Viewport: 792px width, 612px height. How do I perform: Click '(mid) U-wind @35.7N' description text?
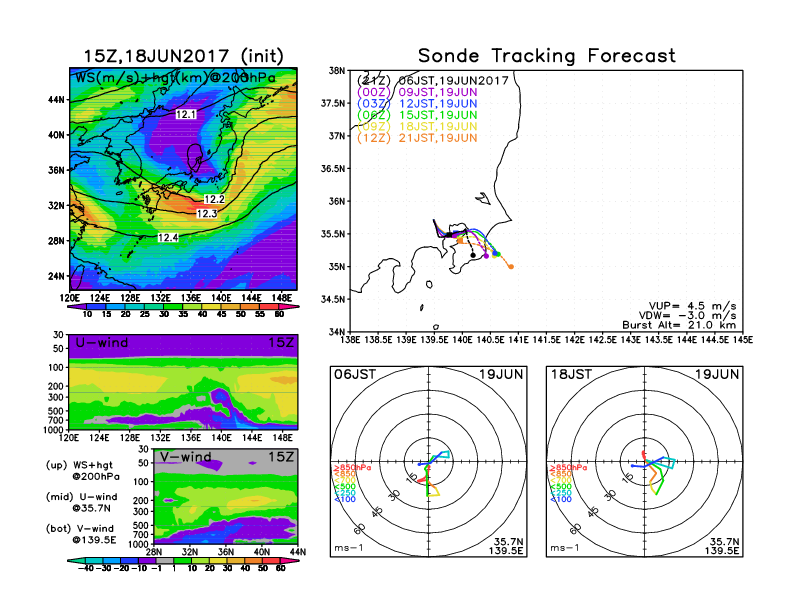tap(82, 502)
